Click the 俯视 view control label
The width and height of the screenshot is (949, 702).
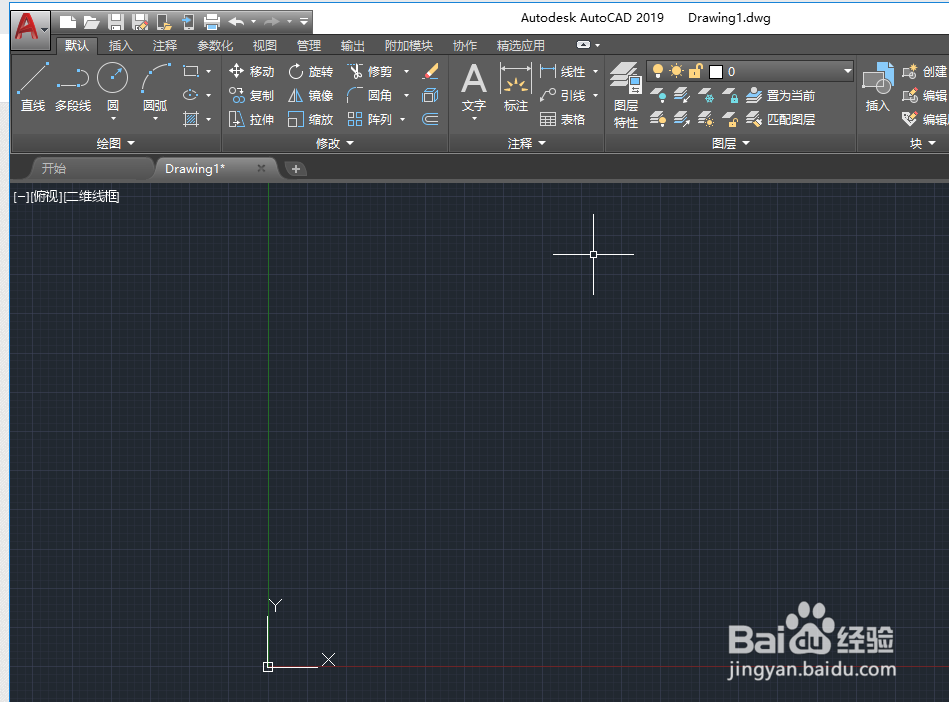coord(47,197)
